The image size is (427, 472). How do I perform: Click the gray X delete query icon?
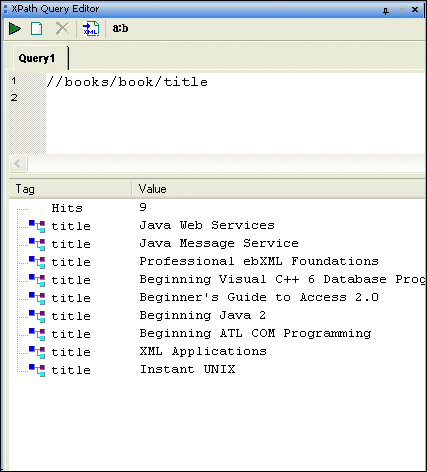(x=62, y=29)
